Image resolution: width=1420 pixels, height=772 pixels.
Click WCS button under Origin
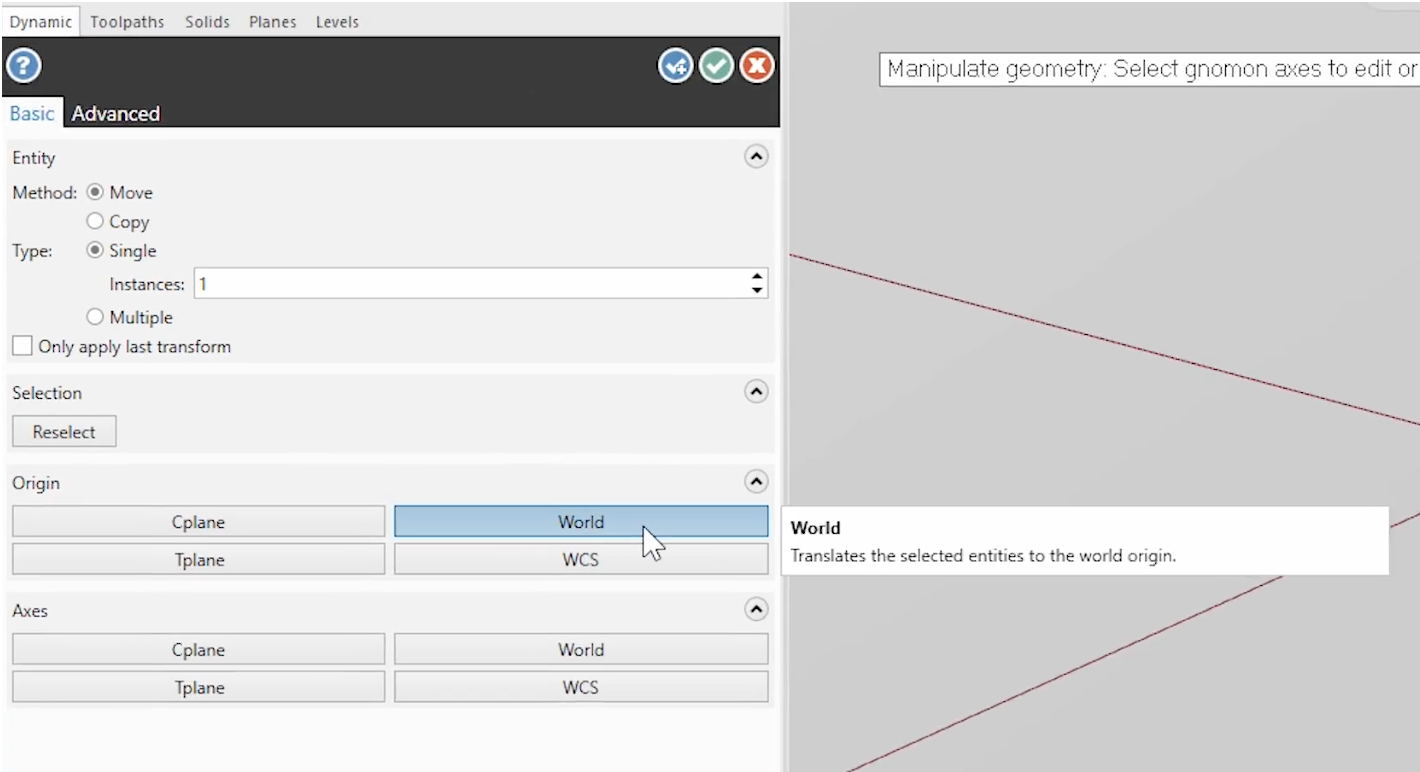tap(581, 559)
